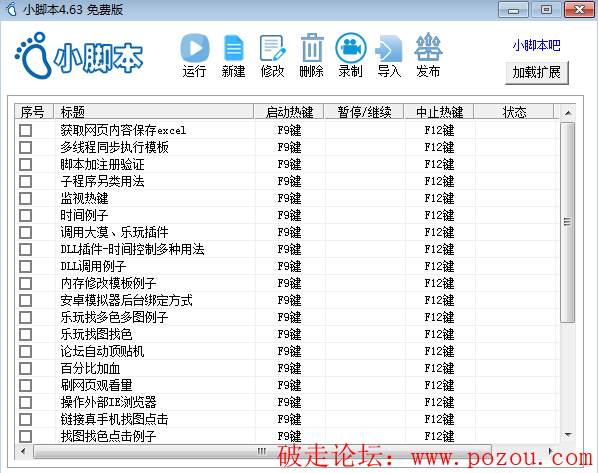Check the box for 获取网页内容保存excel
Viewport: 598px width, 473px height.
click(26, 130)
